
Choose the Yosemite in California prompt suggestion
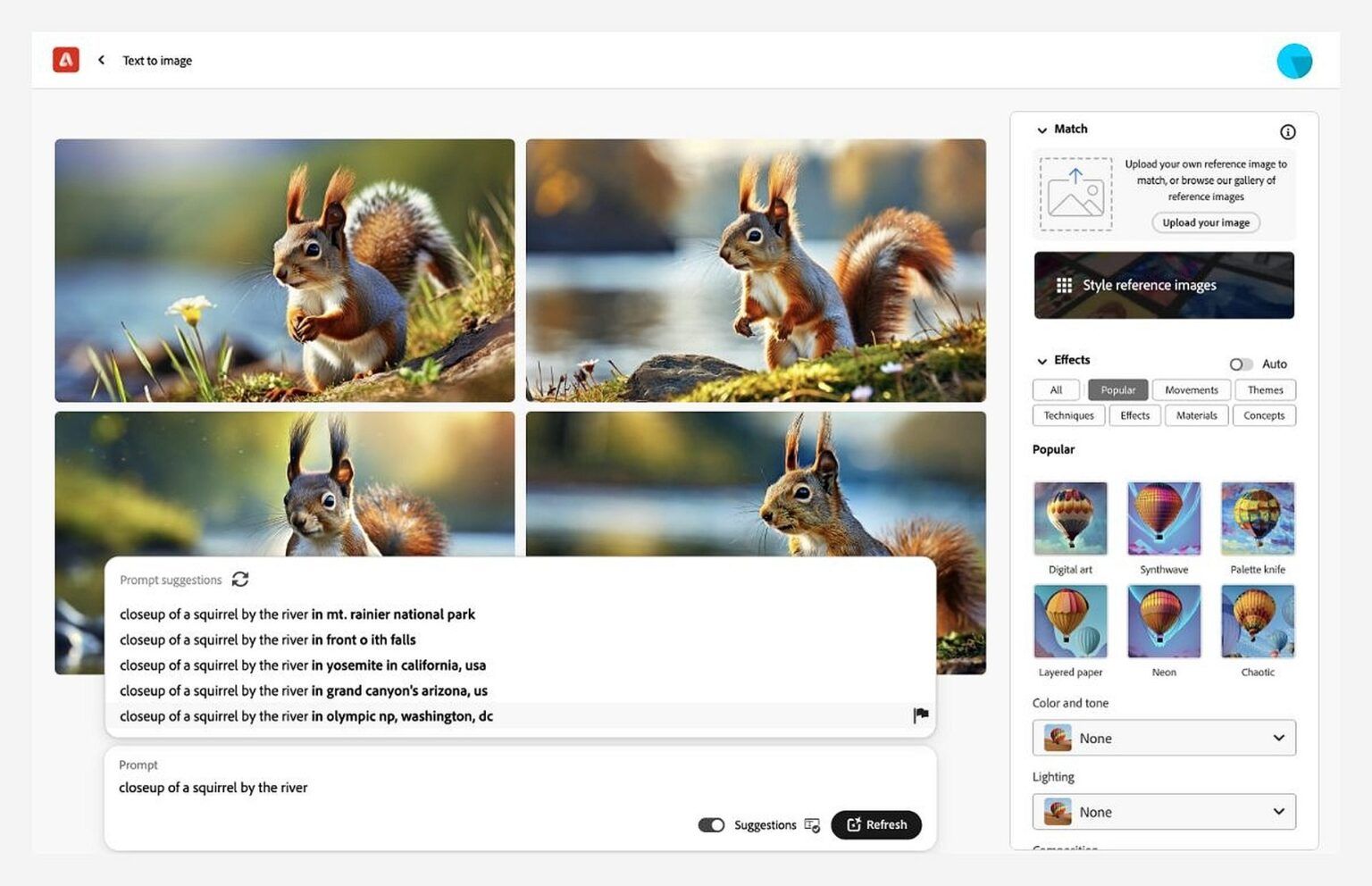[x=303, y=664]
